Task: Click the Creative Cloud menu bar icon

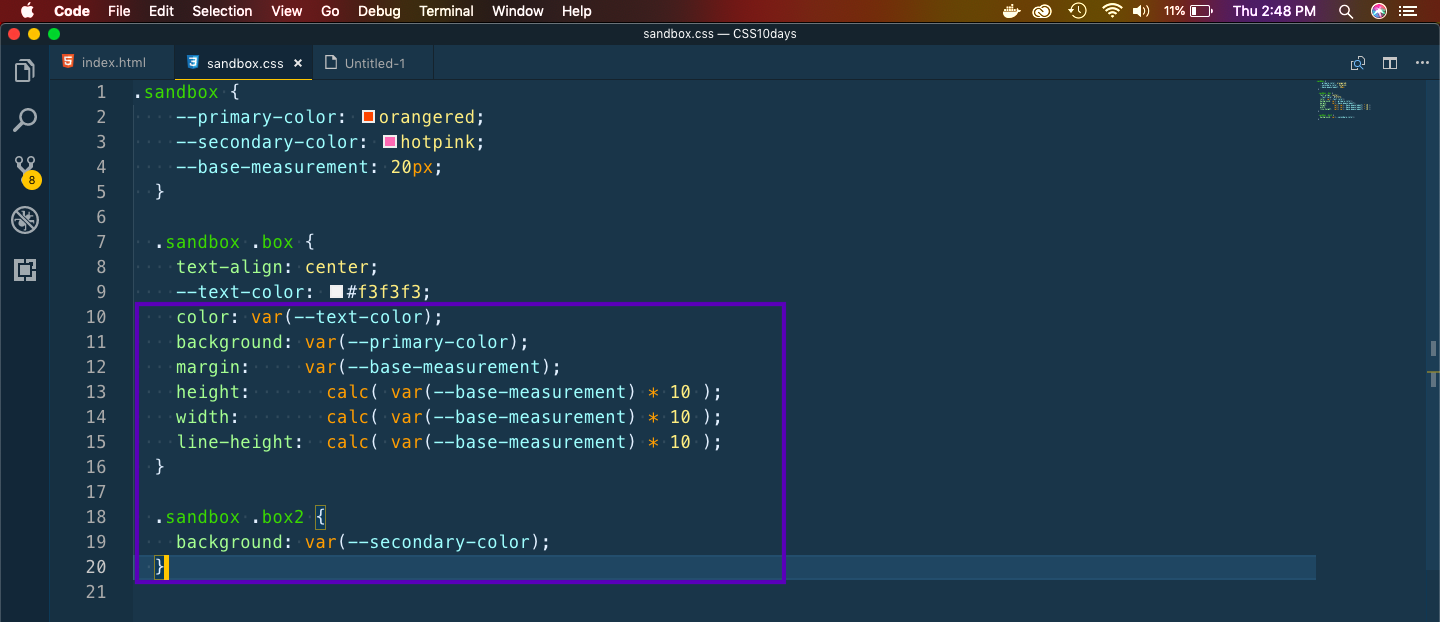Action: (1043, 11)
